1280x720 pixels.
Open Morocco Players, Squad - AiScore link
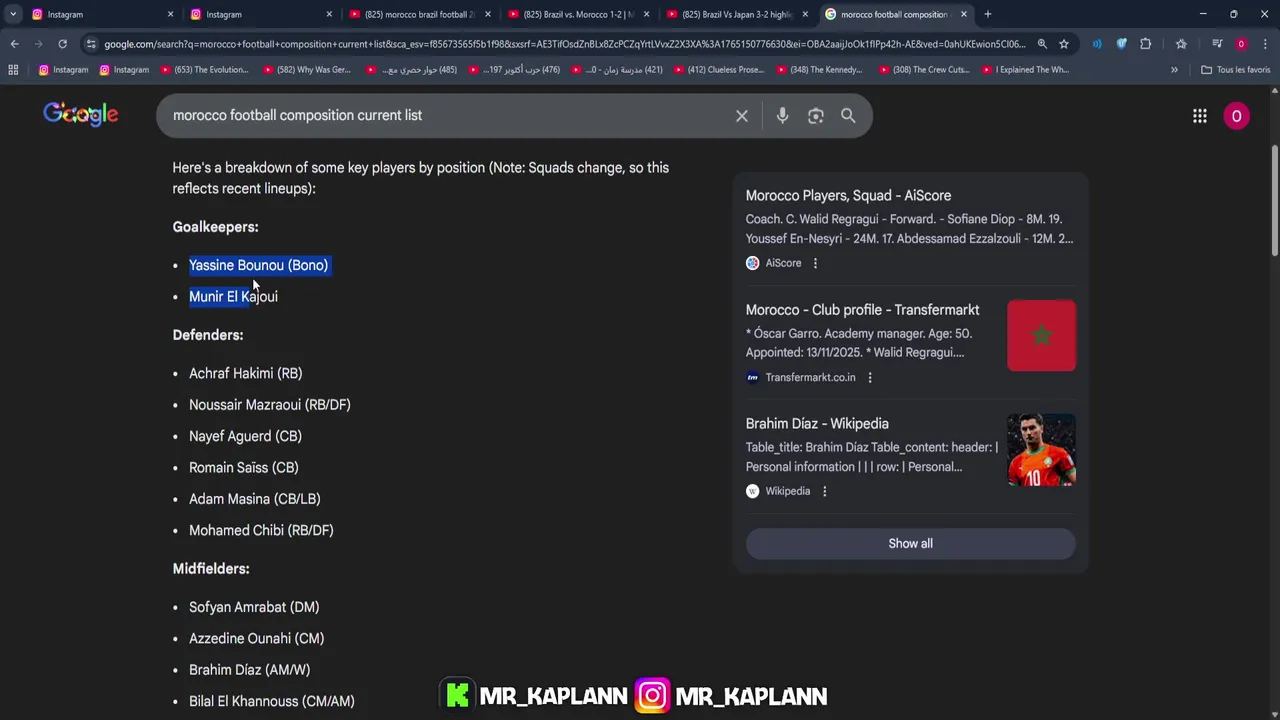pos(848,196)
